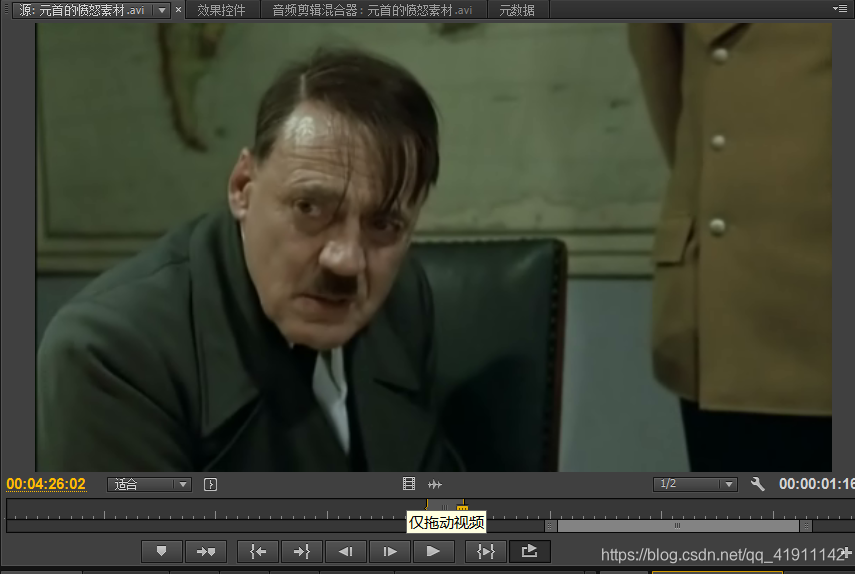This screenshot has width=855, height=574.
Task: Click the 00:04:26:02 playhead timecode
Action: click(46, 484)
